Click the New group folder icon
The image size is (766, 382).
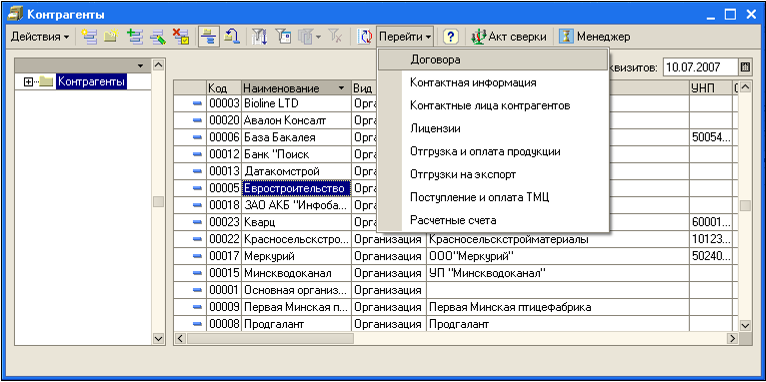point(111,37)
